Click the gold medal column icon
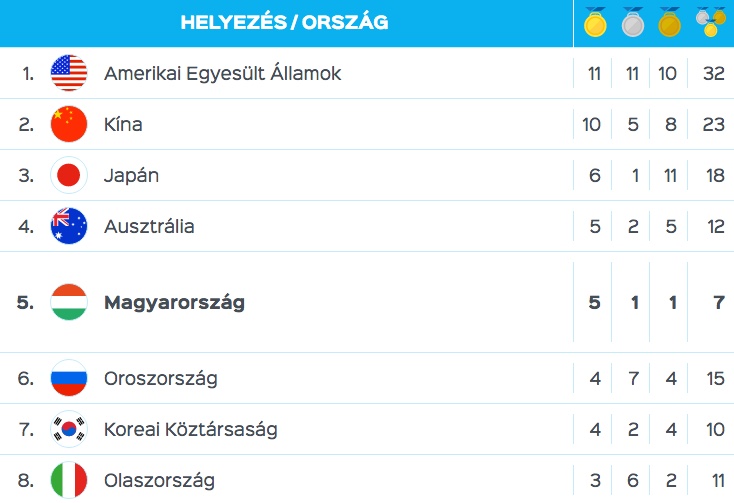Image resolution: width=734 pixels, height=503 pixels. 595,22
